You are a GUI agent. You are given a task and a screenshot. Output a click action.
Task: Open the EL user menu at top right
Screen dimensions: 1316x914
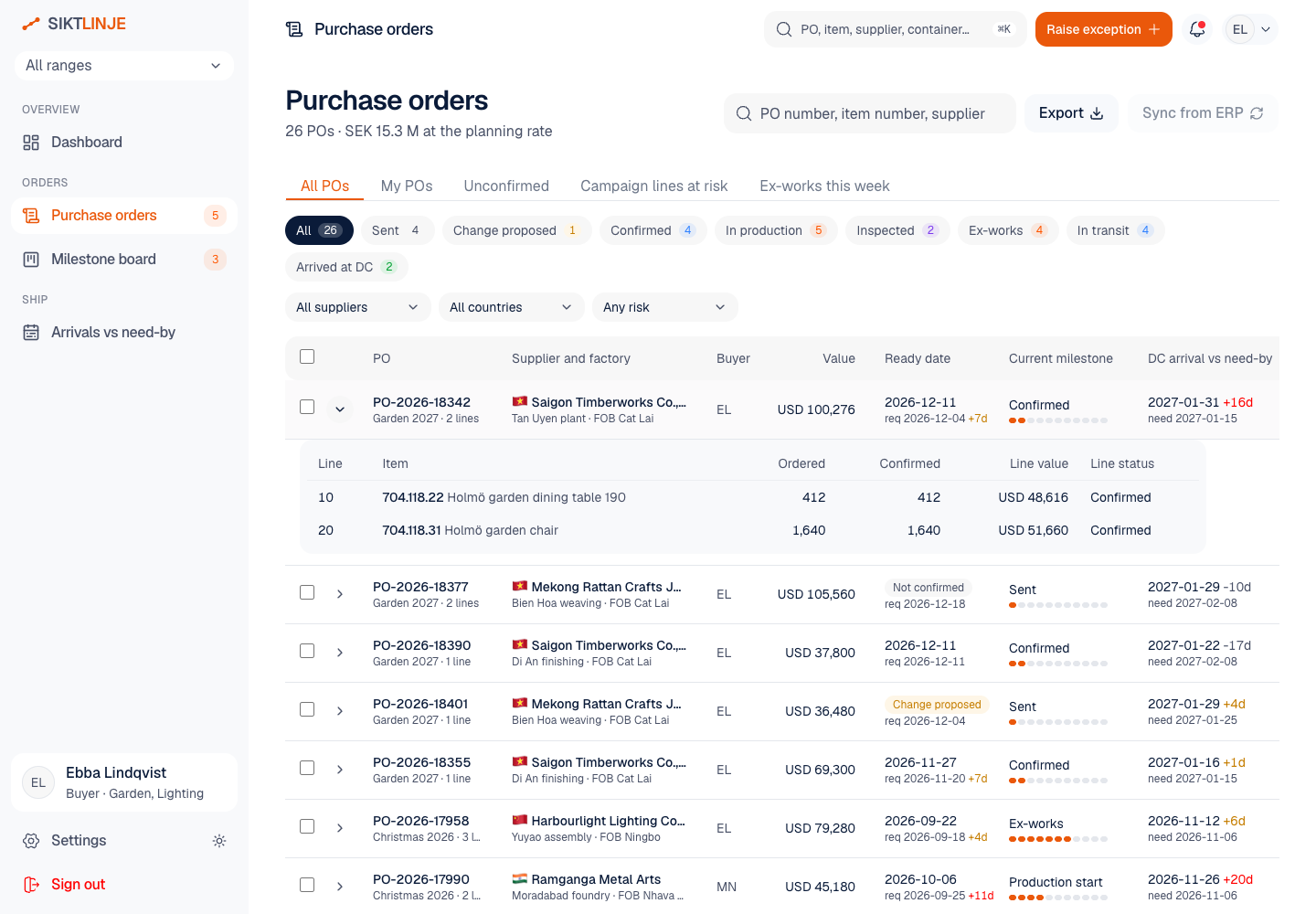pos(1251,29)
